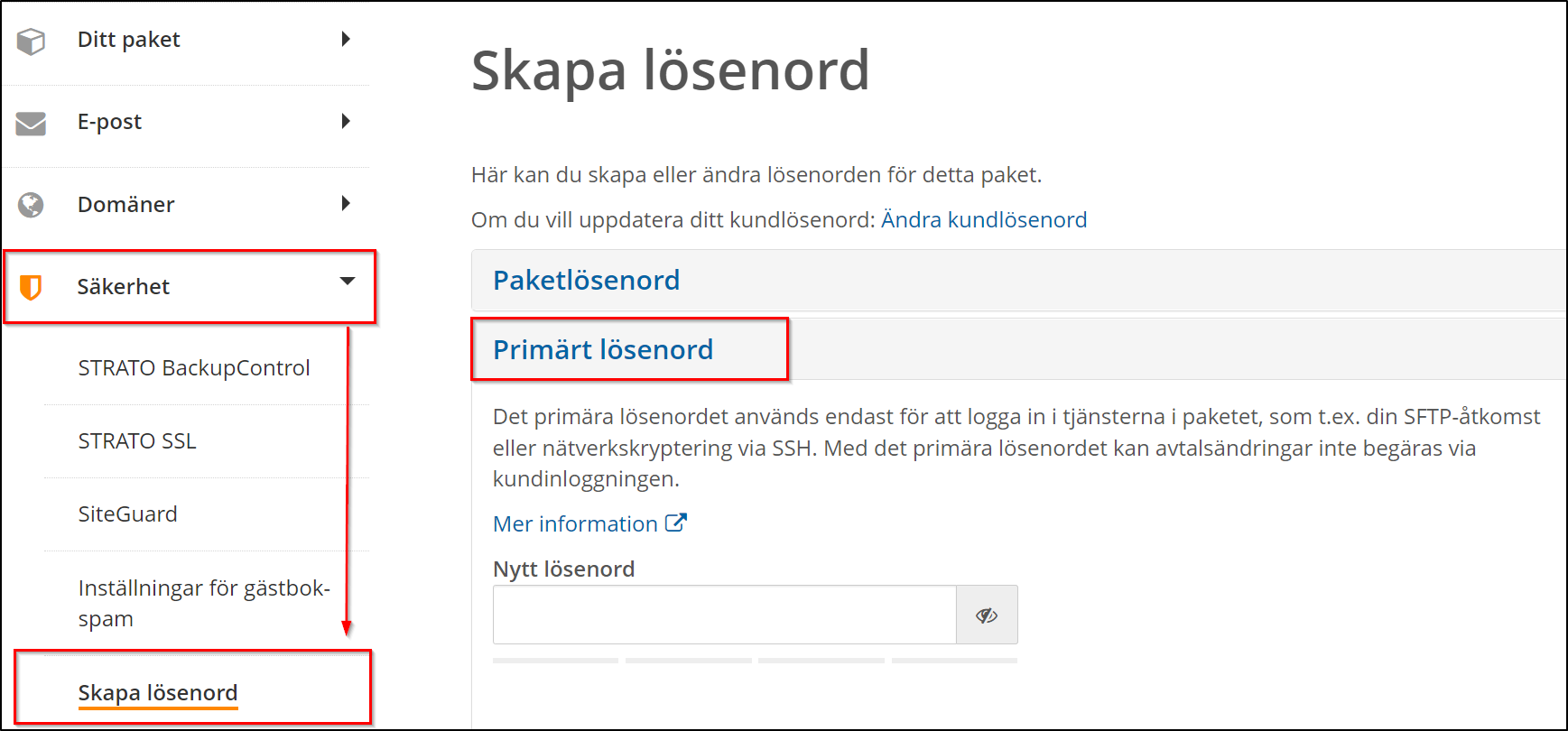Open STRATO BackupControl

(x=193, y=367)
